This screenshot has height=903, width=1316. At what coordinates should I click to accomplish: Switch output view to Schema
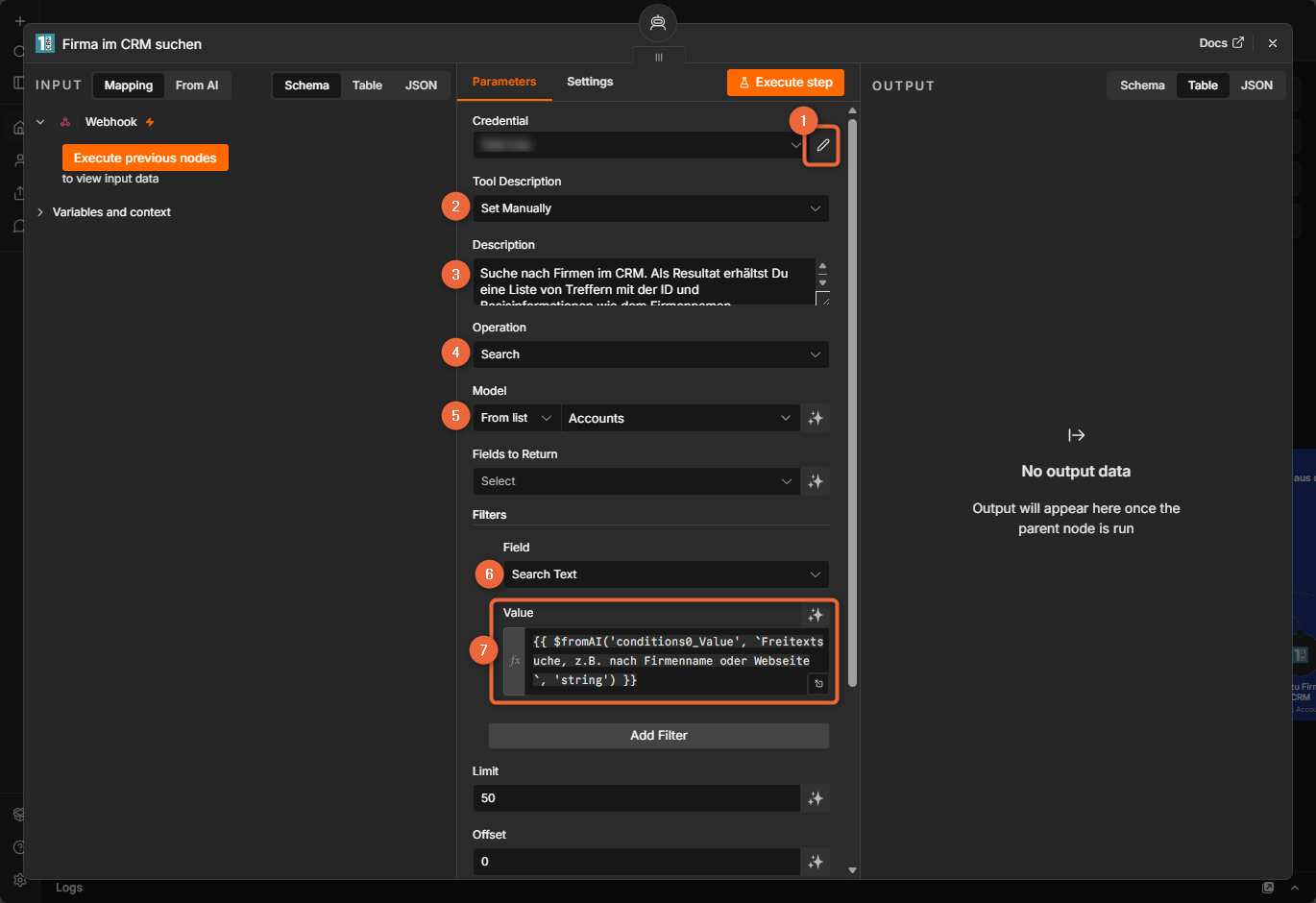pos(1142,85)
